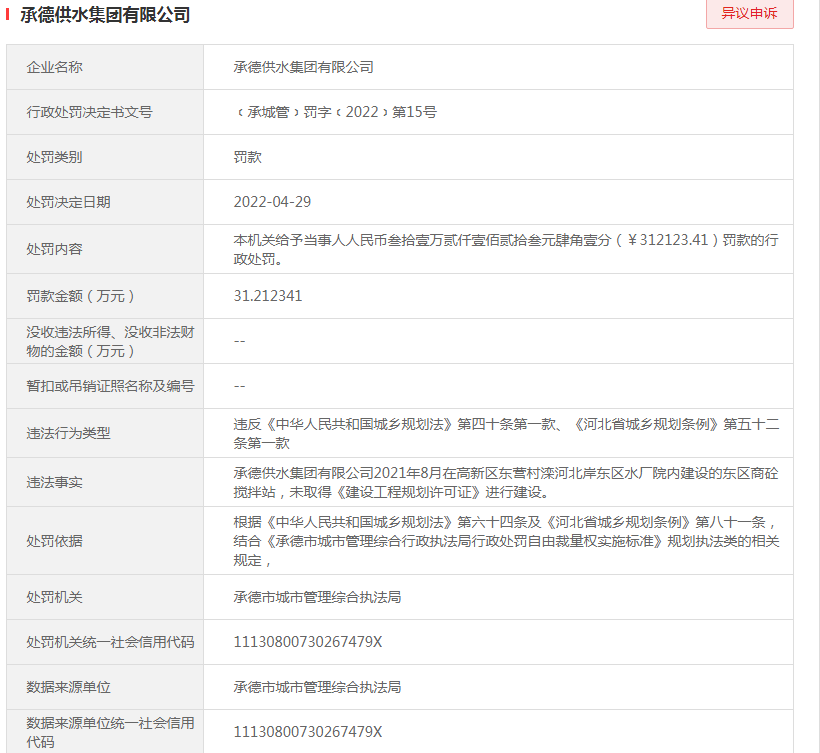
Task: Click 承德市城市管理综合执法局 in 处罚机关 row
Action: click(317, 597)
